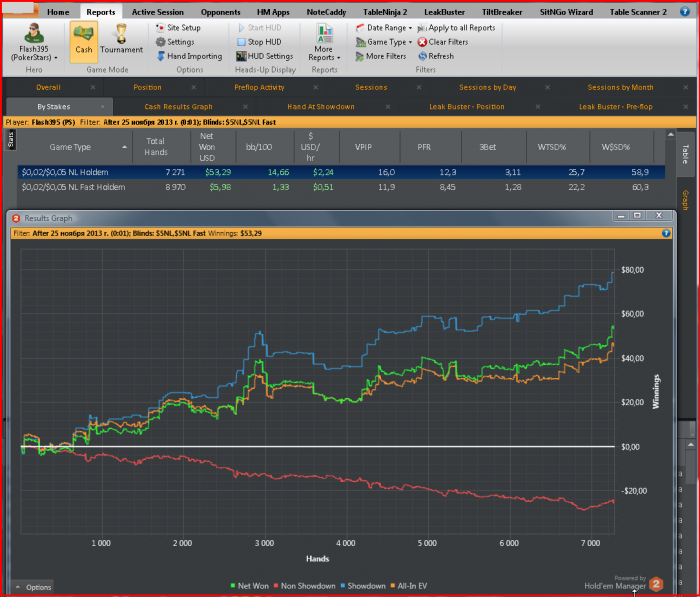Open Sessions report tab
Viewport: 700px width, 597px height.
(371, 88)
